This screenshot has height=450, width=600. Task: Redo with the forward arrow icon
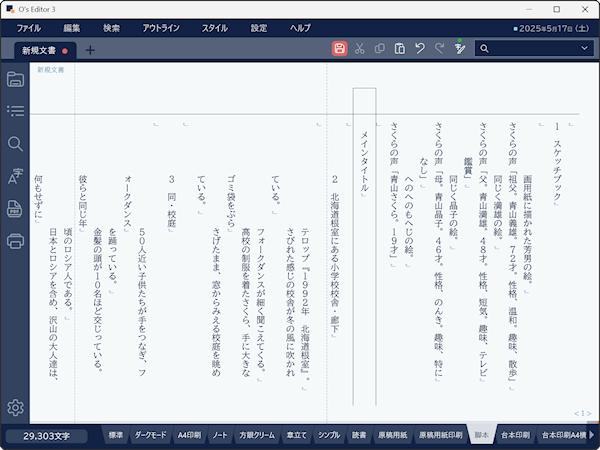(439, 49)
